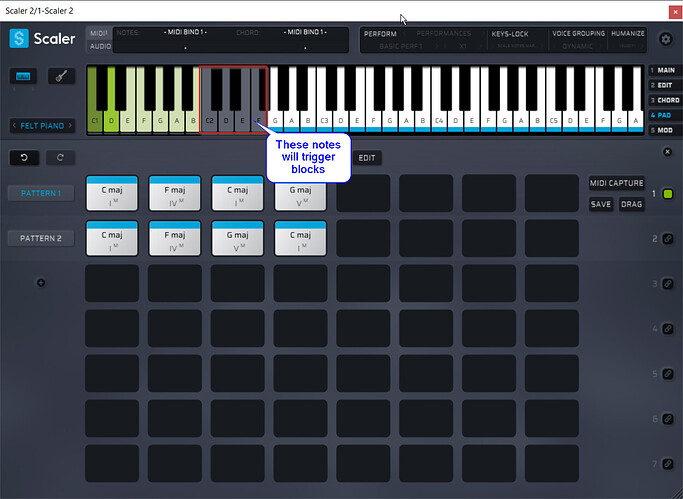Click the link icon for row 7
This screenshot has width=683, height=499.
[668, 464]
